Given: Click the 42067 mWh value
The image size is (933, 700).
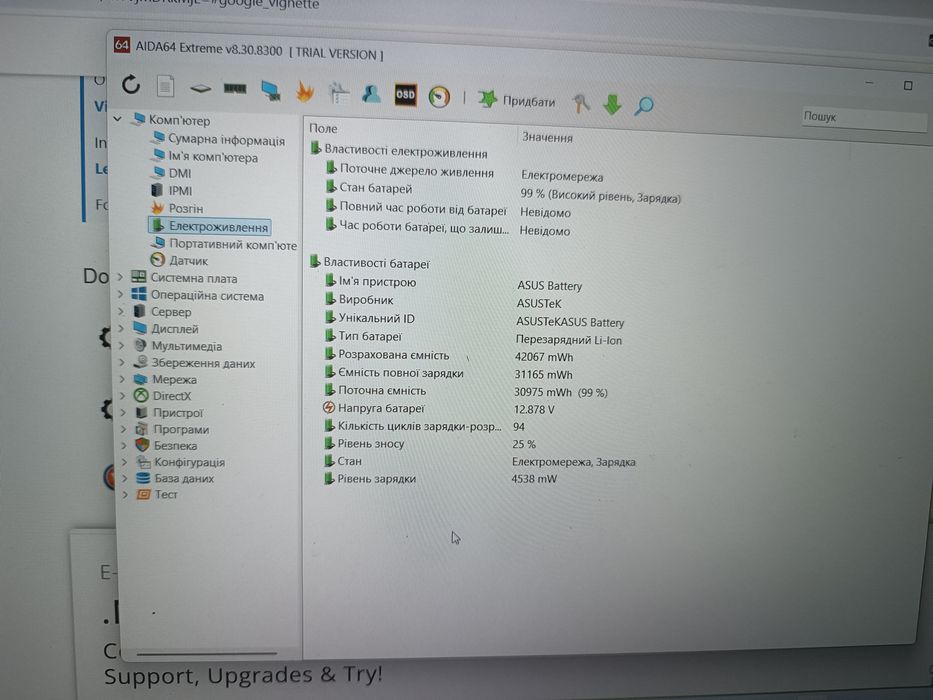Looking at the screenshot, I should point(544,357).
